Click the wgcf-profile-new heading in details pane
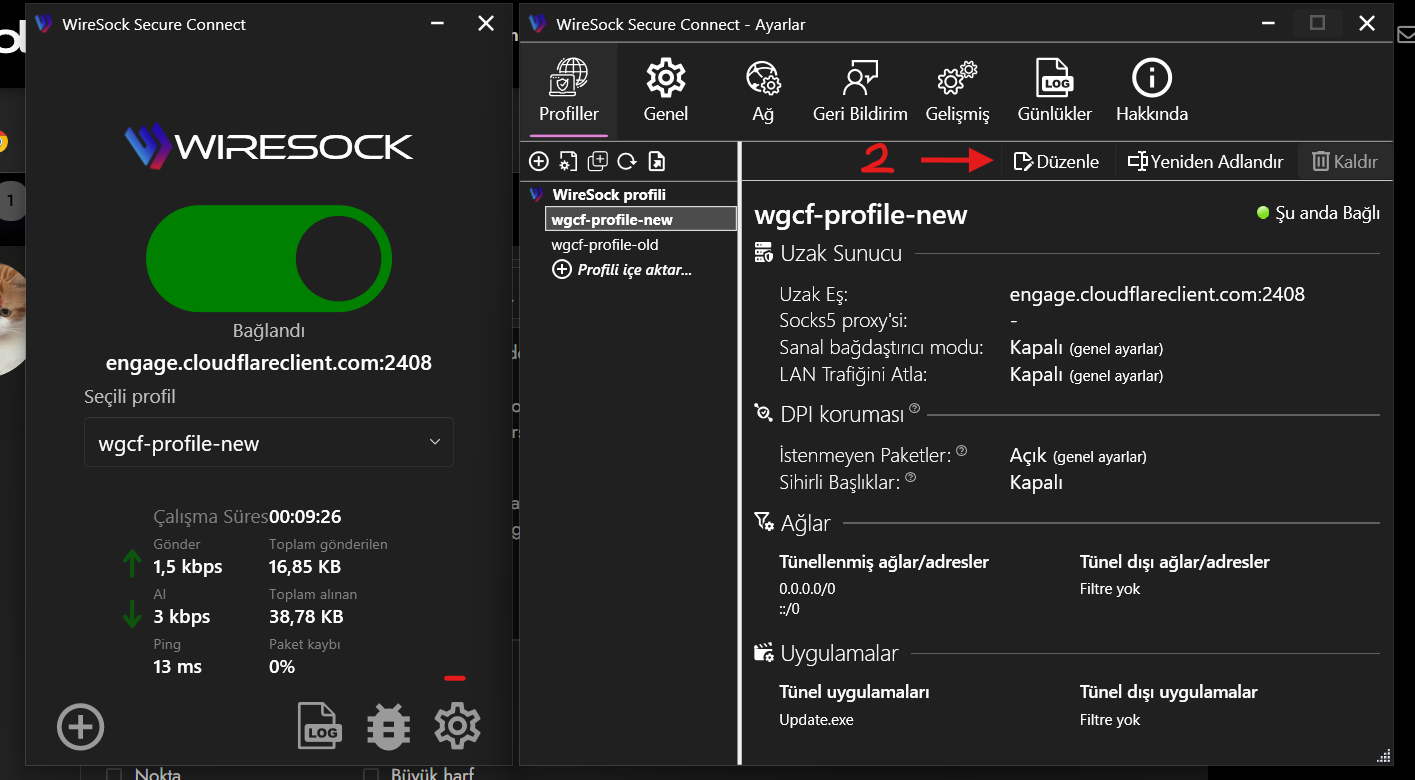Image resolution: width=1415 pixels, height=780 pixels. pyautogui.click(x=861, y=215)
